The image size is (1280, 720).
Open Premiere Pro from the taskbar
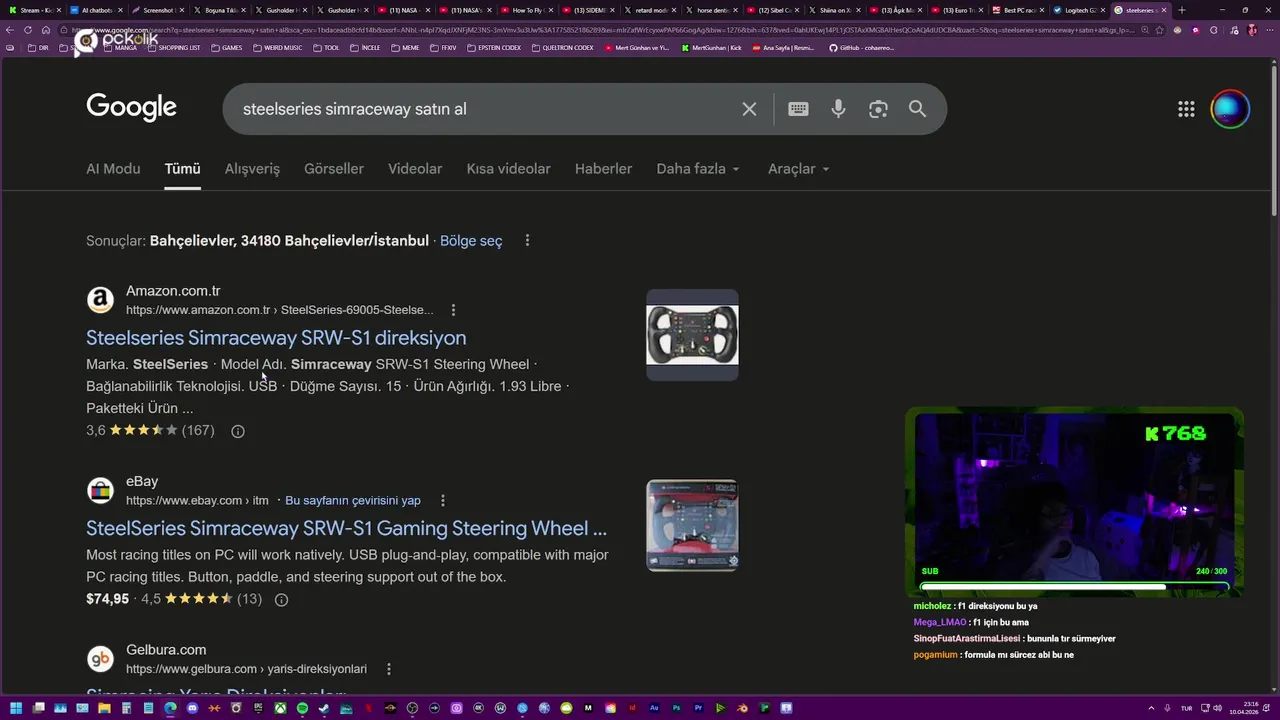(698, 708)
